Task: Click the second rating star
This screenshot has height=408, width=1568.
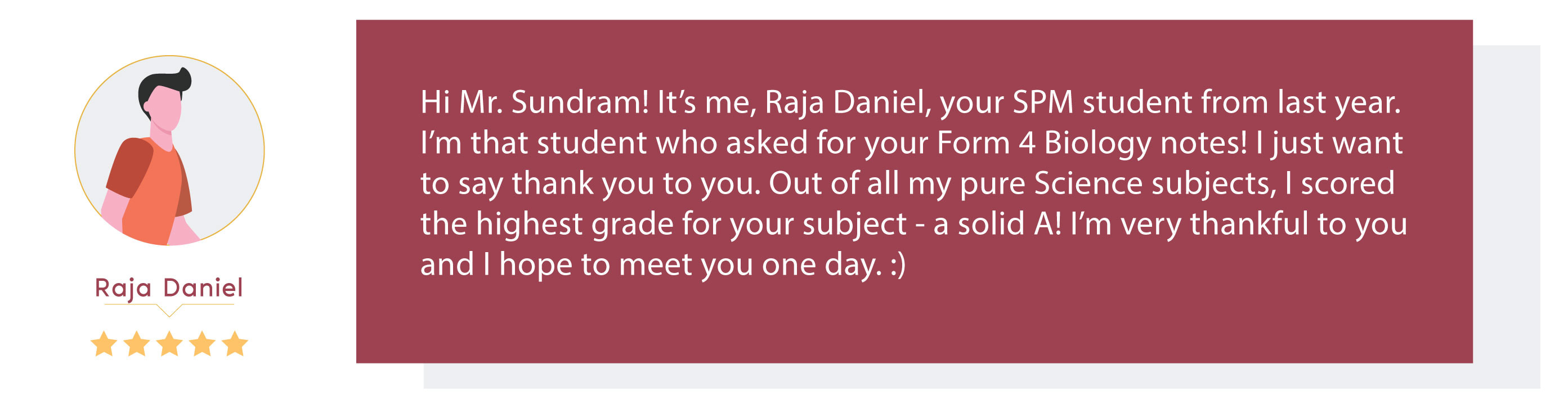Action: 137,344
